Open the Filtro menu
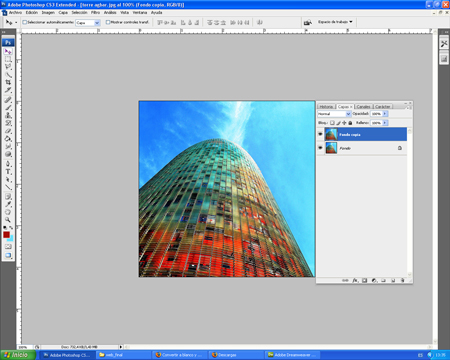The width and height of the screenshot is (450, 360). [95, 12]
